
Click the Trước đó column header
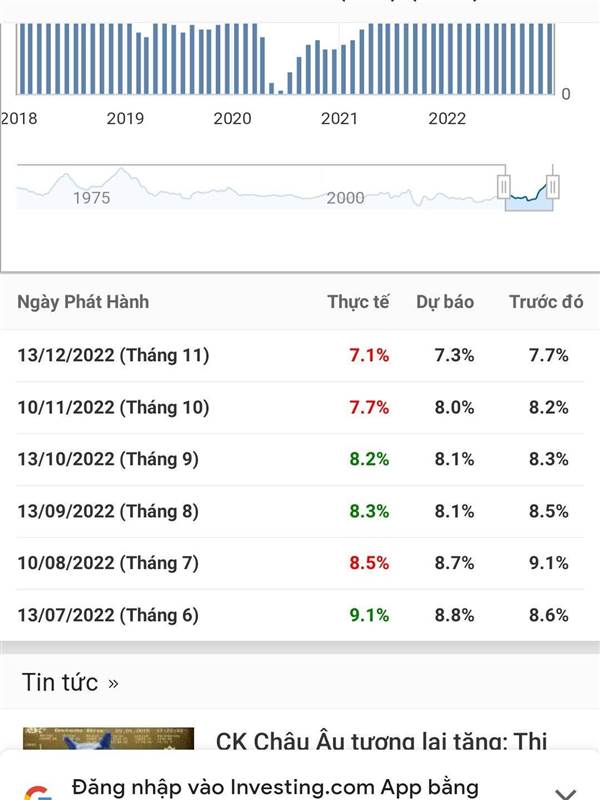pyautogui.click(x=546, y=302)
